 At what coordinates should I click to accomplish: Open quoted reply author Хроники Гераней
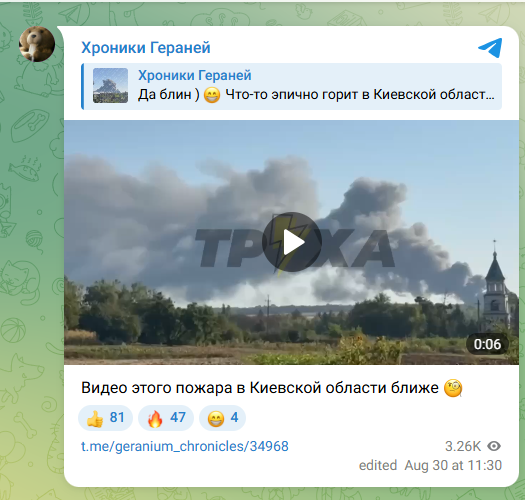coord(195,75)
